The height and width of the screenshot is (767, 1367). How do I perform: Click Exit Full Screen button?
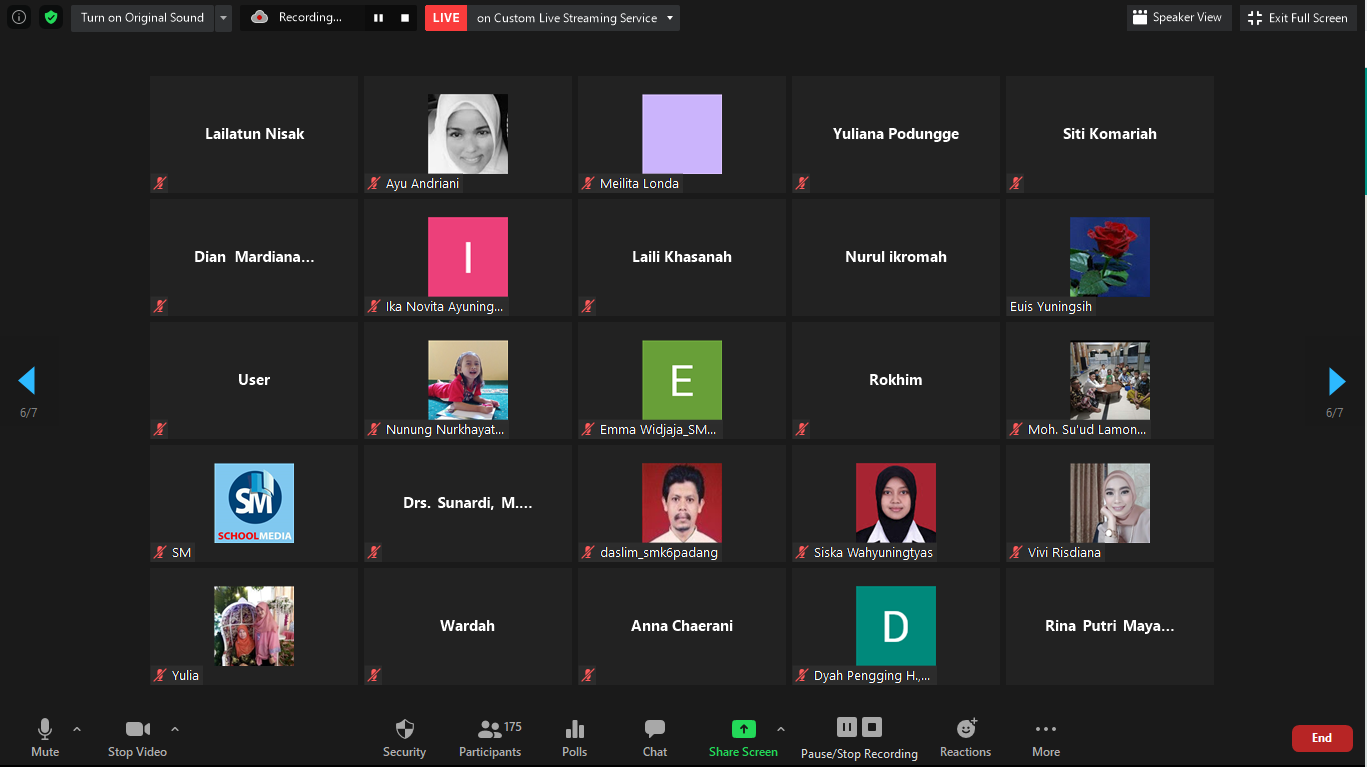click(1298, 18)
